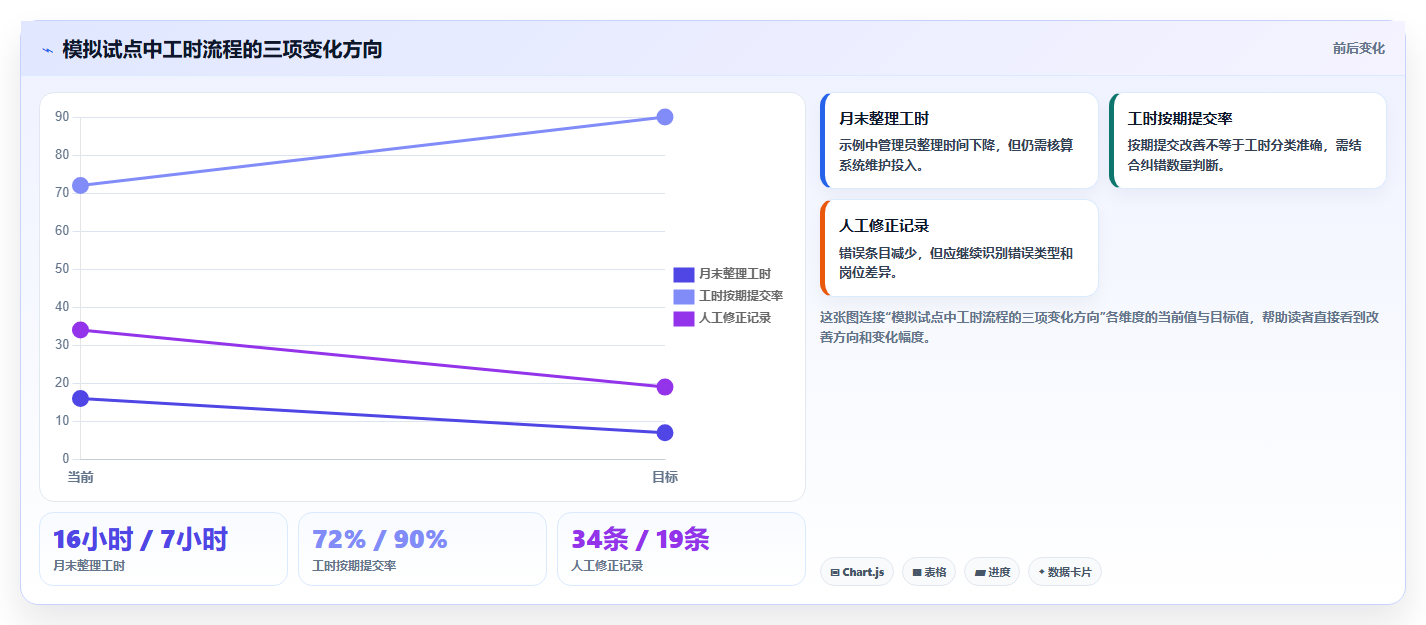Click the panel title 模拟试点中工时流程的三项变化方向
Screen dimensions: 1426x625
(222, 49)
